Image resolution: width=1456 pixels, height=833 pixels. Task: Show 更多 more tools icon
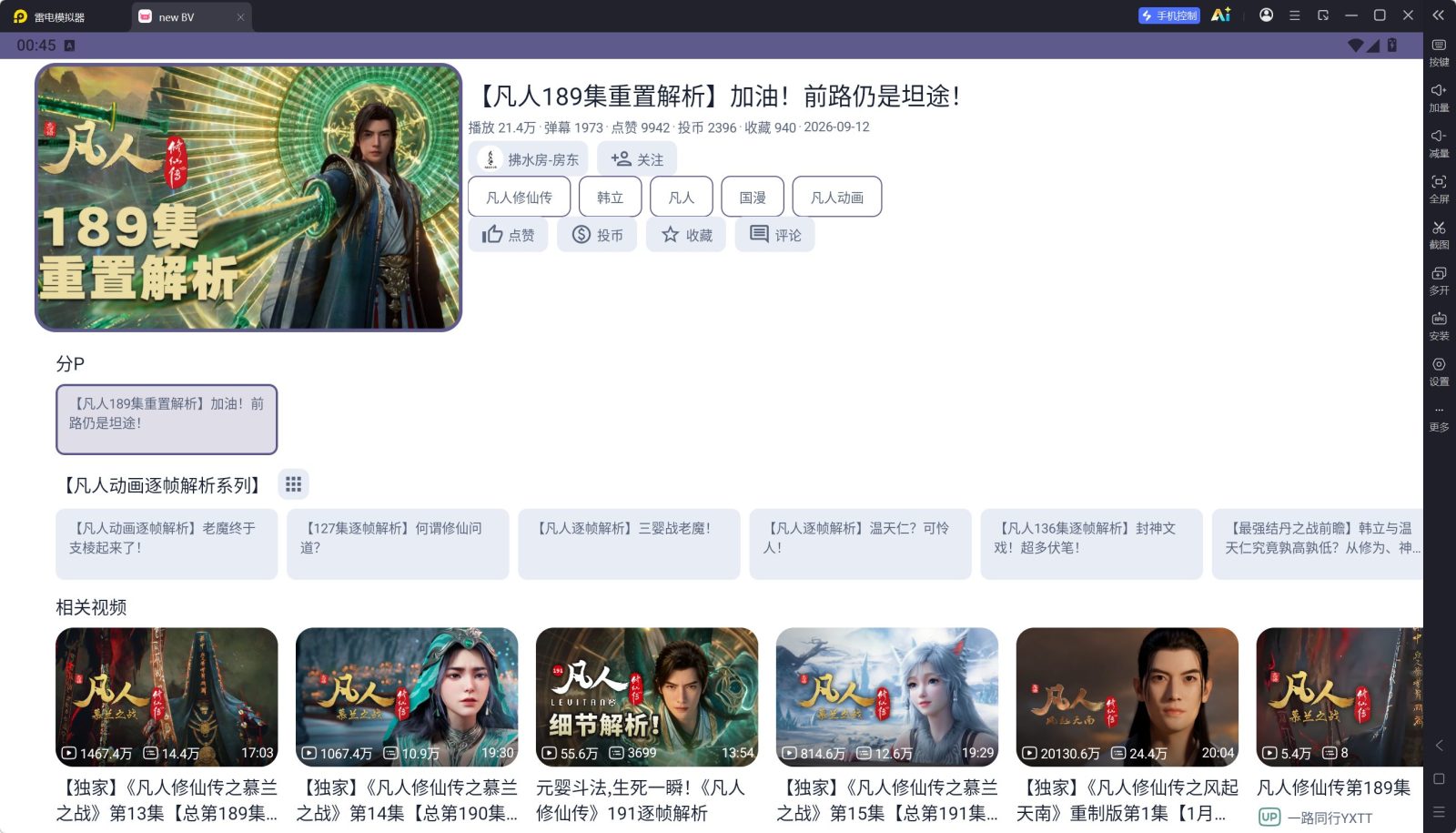pos(1439,418)
